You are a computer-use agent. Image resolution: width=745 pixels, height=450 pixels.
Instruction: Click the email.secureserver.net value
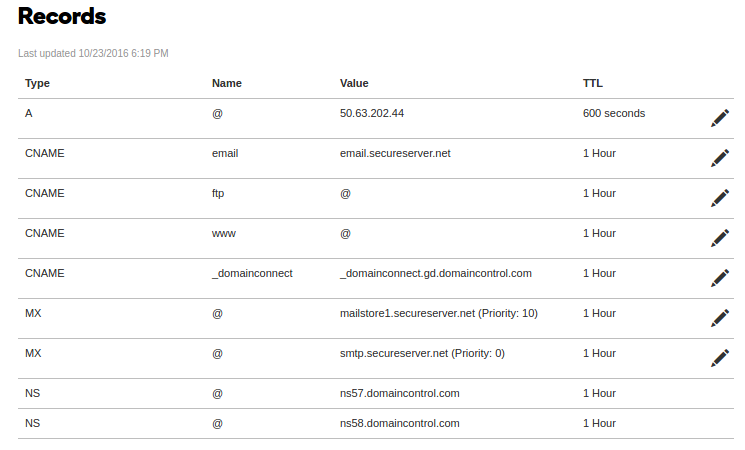click(395, 153)
